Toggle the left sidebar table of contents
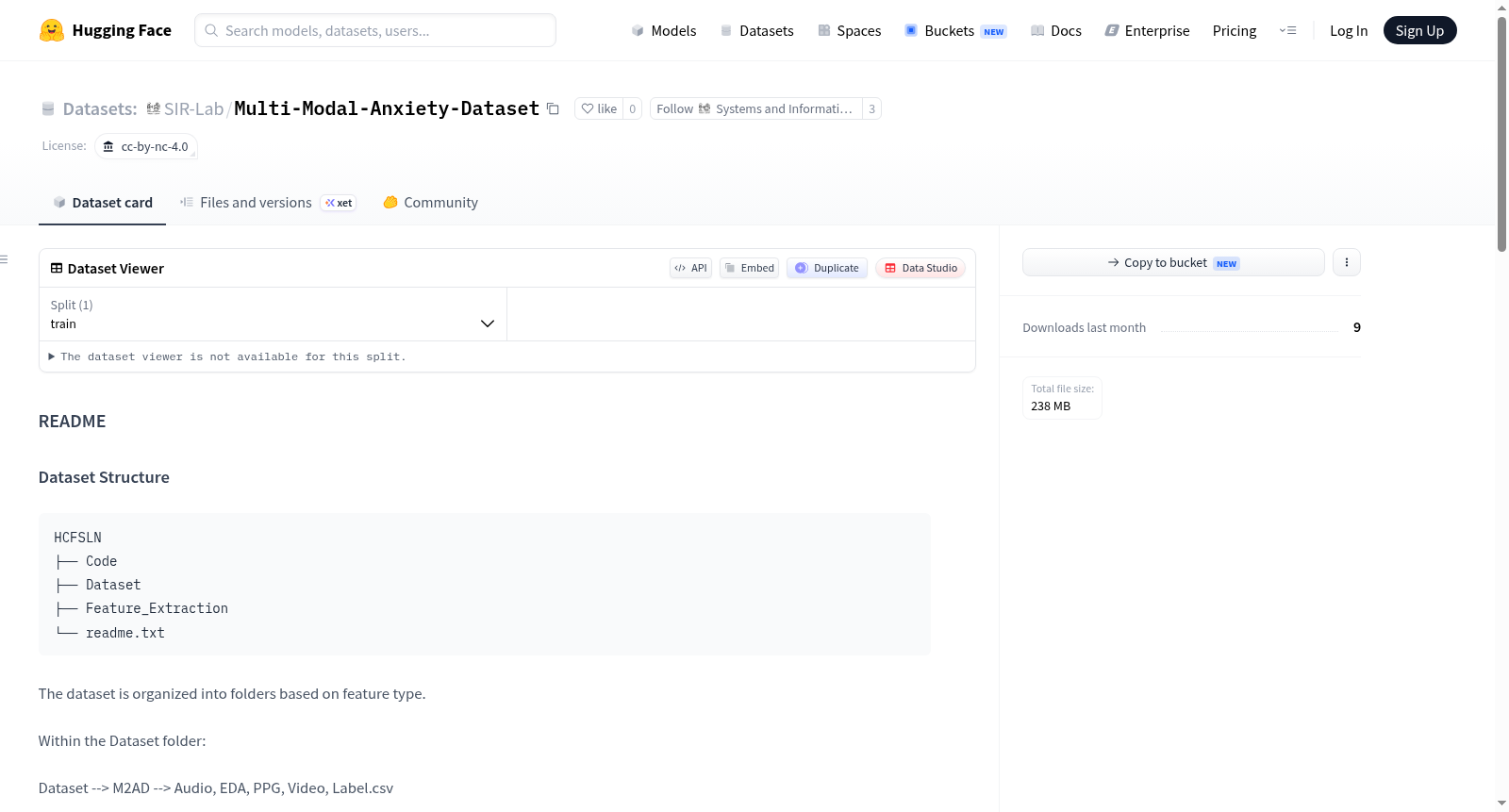 click(x=5, y=259)
